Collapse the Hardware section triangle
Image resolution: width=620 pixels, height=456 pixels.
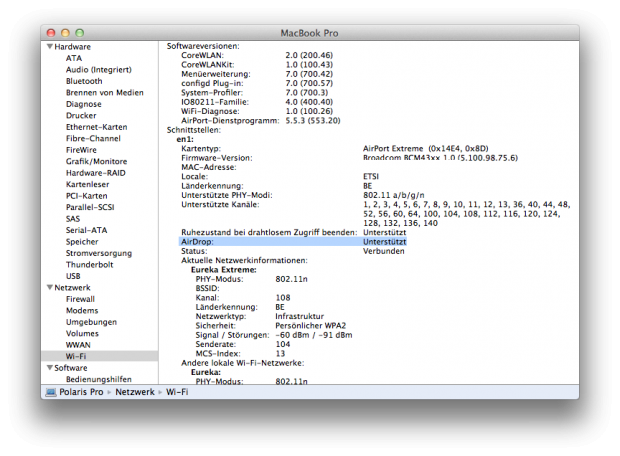coord(50,47)
